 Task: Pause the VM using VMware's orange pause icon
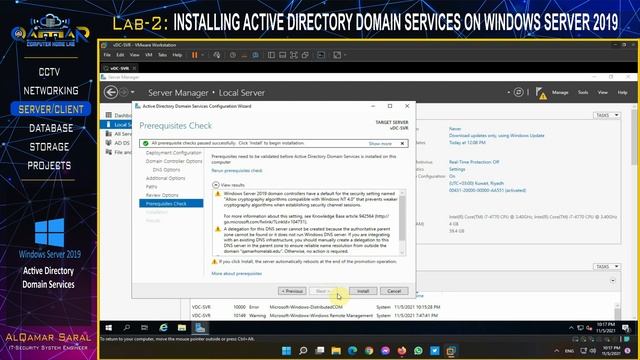[195, 55]
